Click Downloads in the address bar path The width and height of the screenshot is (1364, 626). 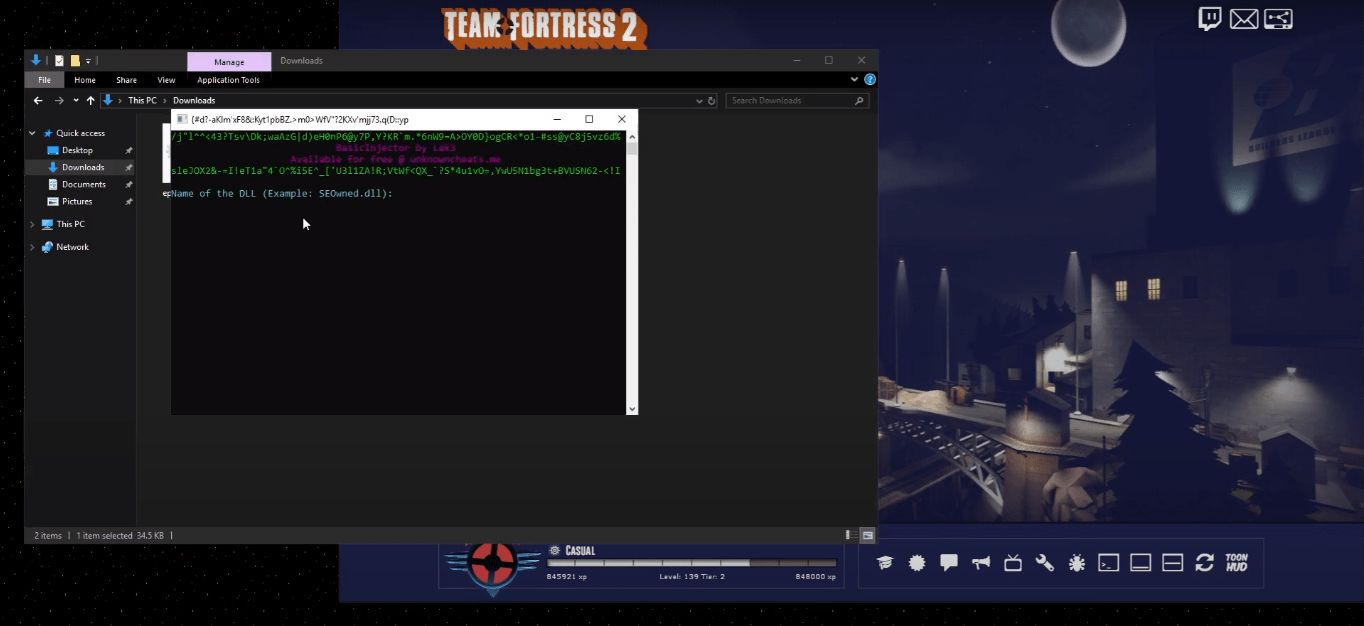pyautogui.click(x=194, y=100)
